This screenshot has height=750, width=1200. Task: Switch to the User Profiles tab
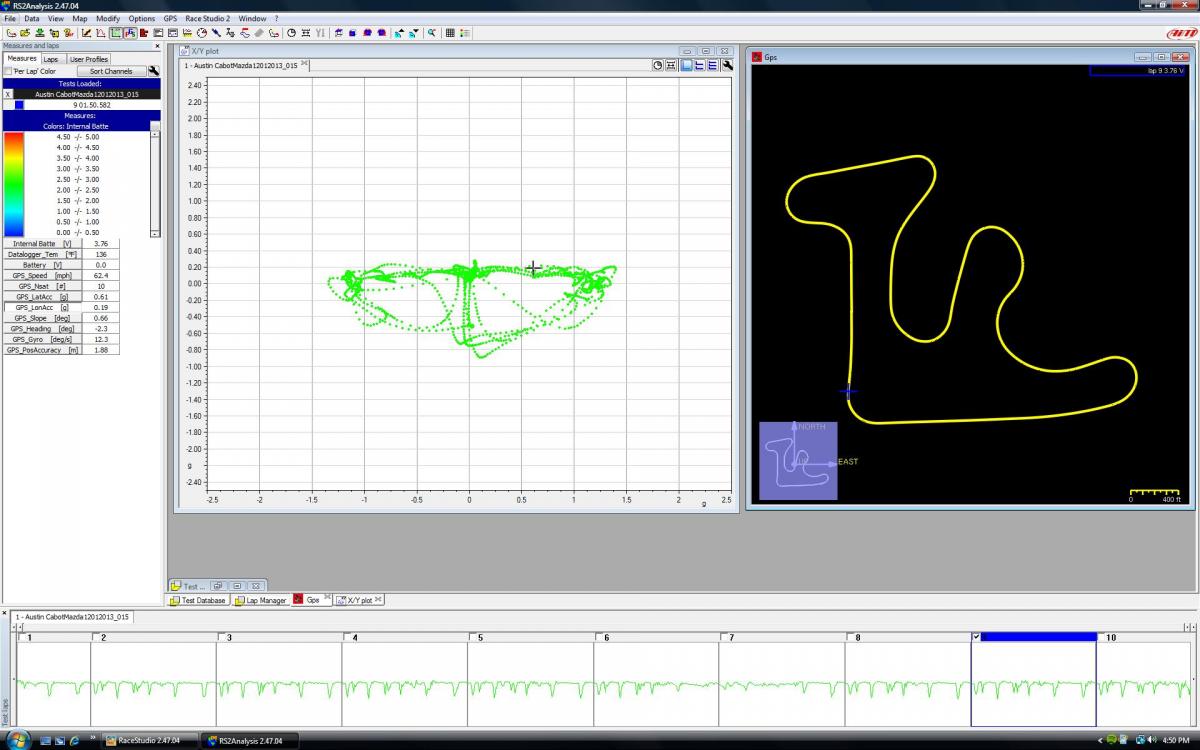89,59
